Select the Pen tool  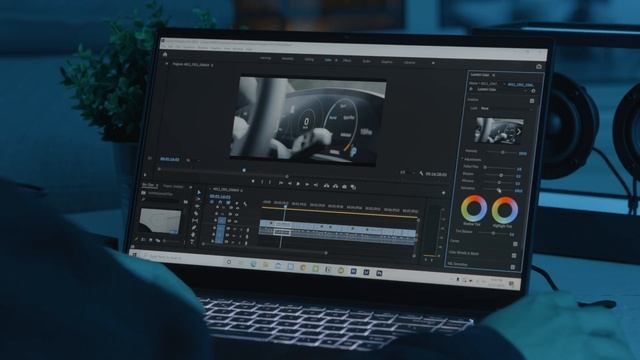195,227
